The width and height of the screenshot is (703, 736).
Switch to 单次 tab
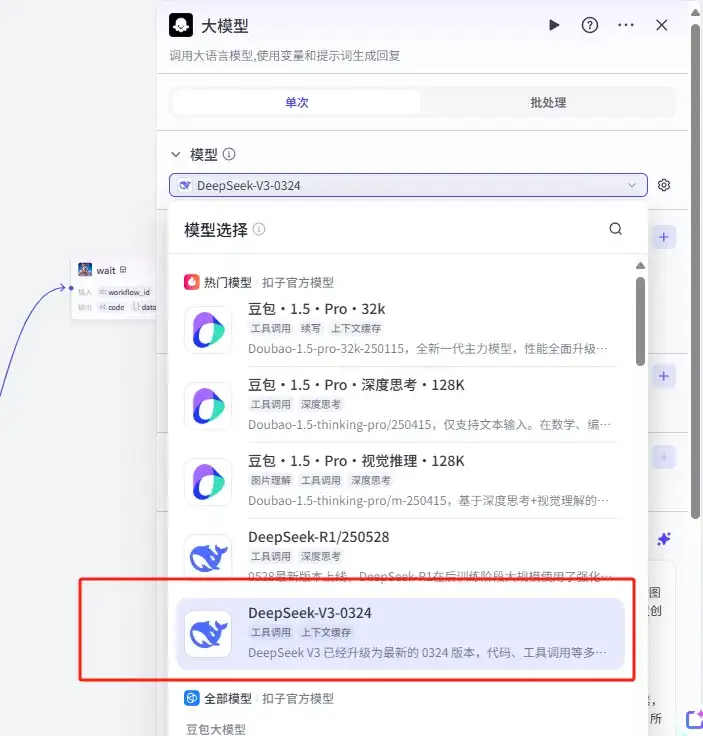click(297, 102)
